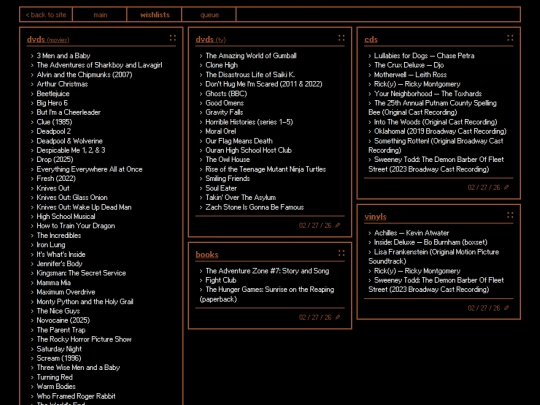Screen dimensions: 540x405
Task: Select 'Everything Everywhere All at Once' entry
Action: [x=90, y=169]
